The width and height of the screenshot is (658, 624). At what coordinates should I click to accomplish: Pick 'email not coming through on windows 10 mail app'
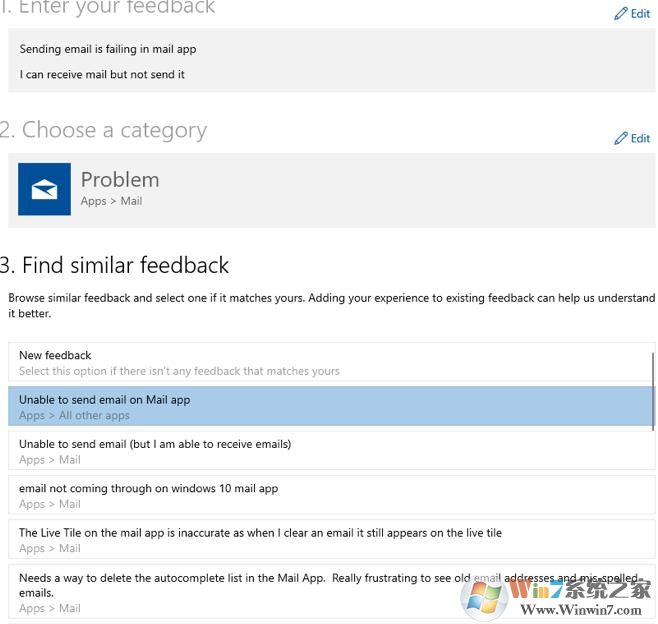tap(148, 489)
